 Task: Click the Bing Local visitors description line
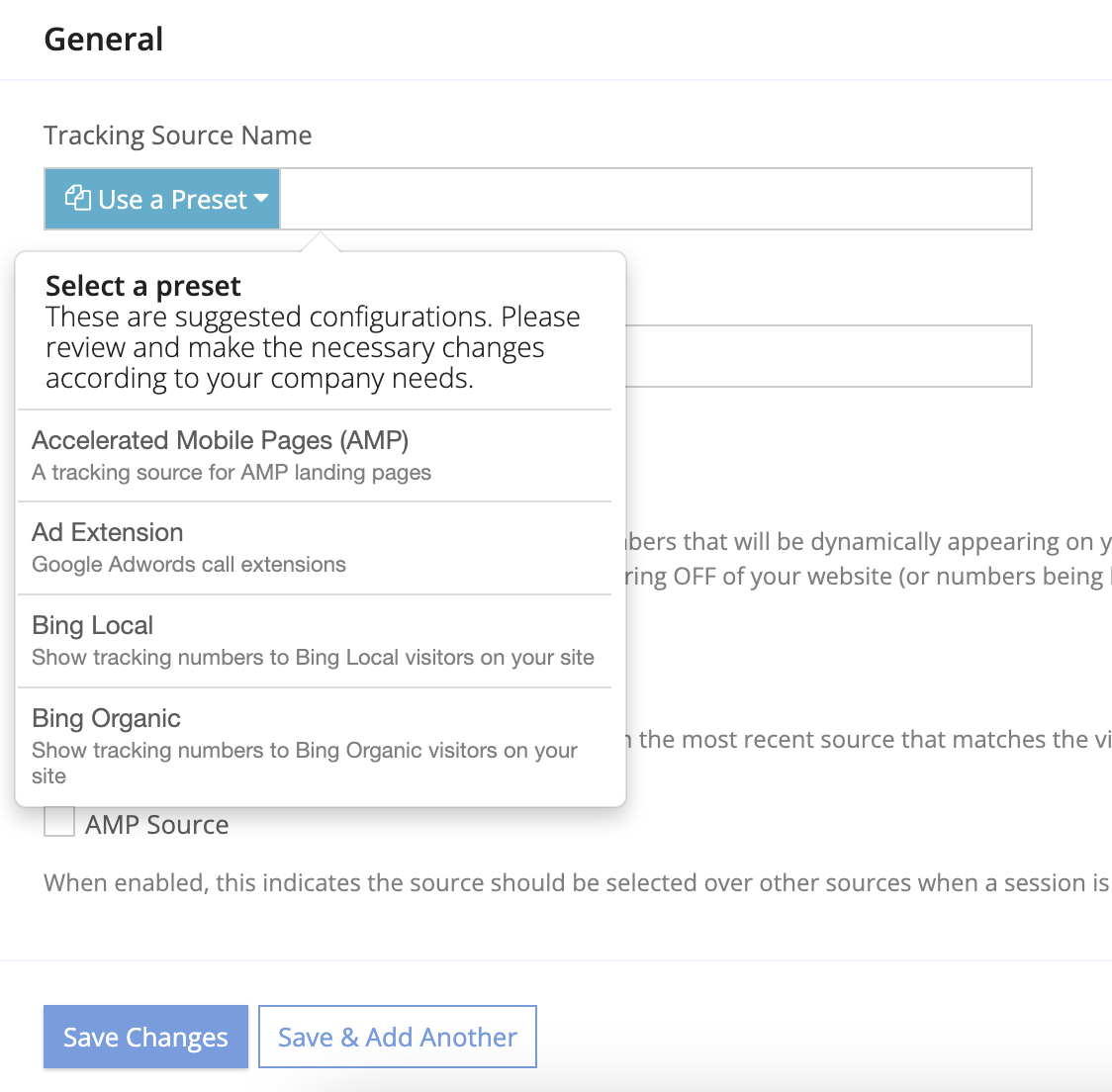click(313, 658)
